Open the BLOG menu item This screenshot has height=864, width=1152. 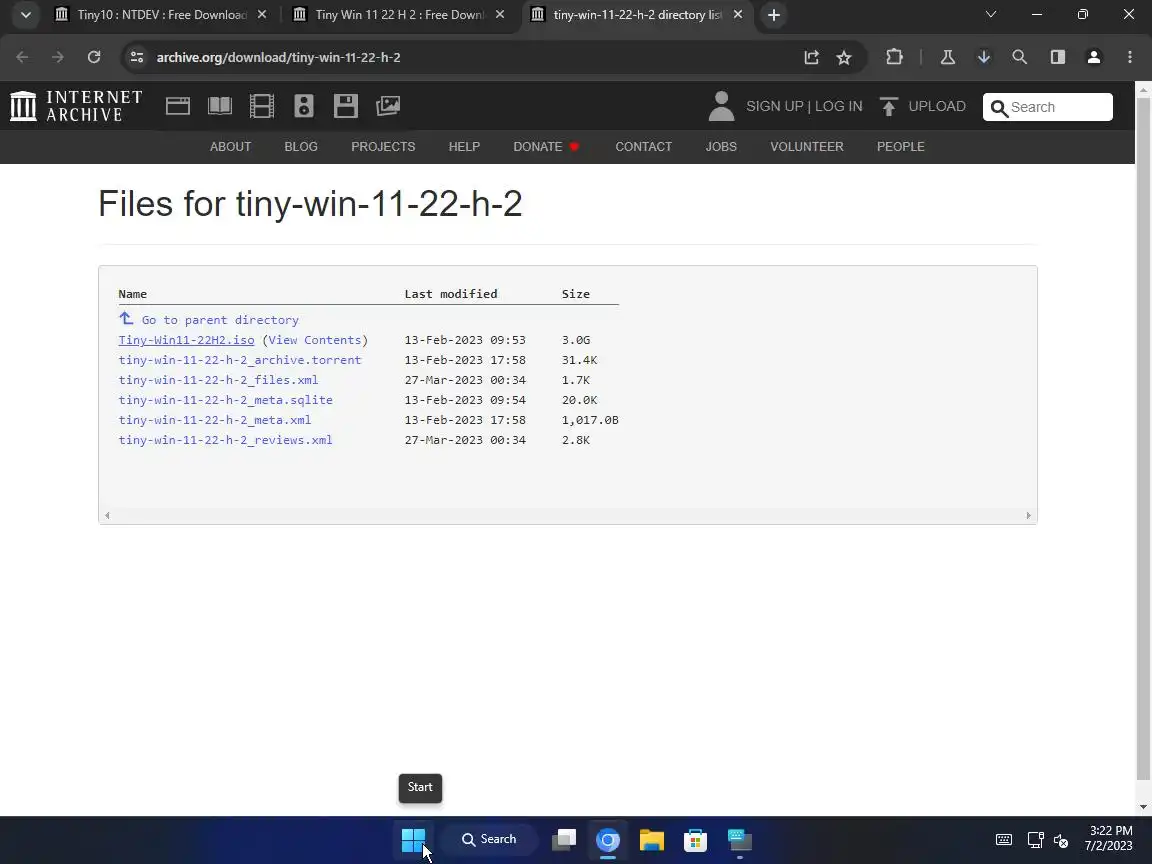click(301, 147)
